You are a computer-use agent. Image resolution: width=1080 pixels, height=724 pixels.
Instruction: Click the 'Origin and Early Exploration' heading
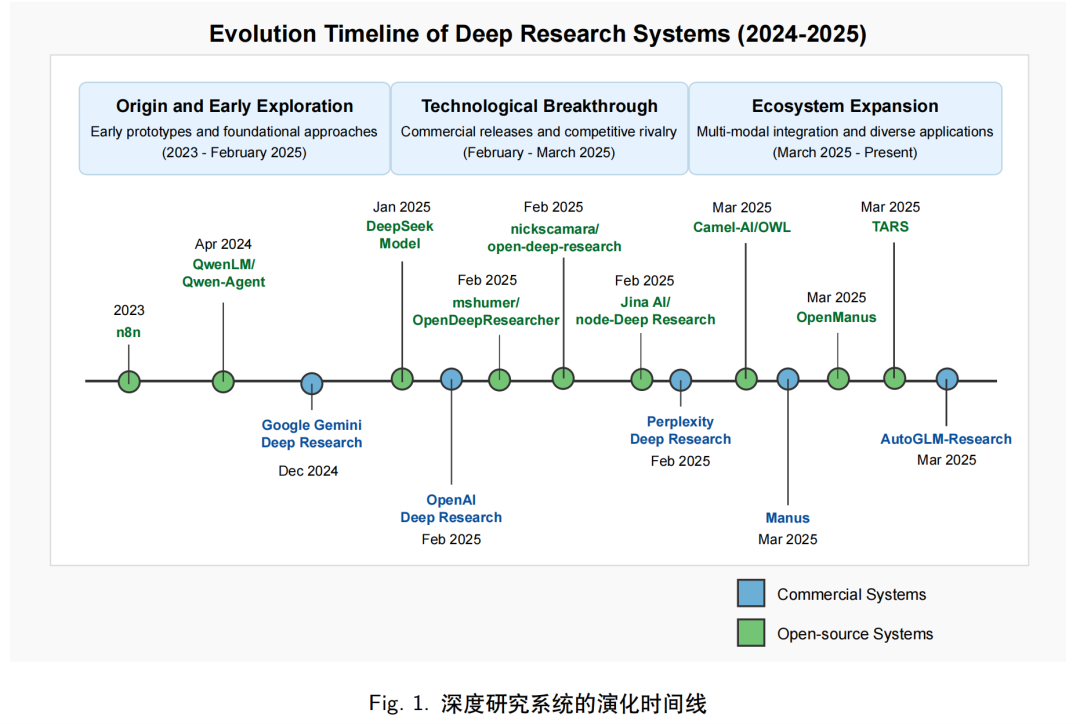tap(234, 106)
